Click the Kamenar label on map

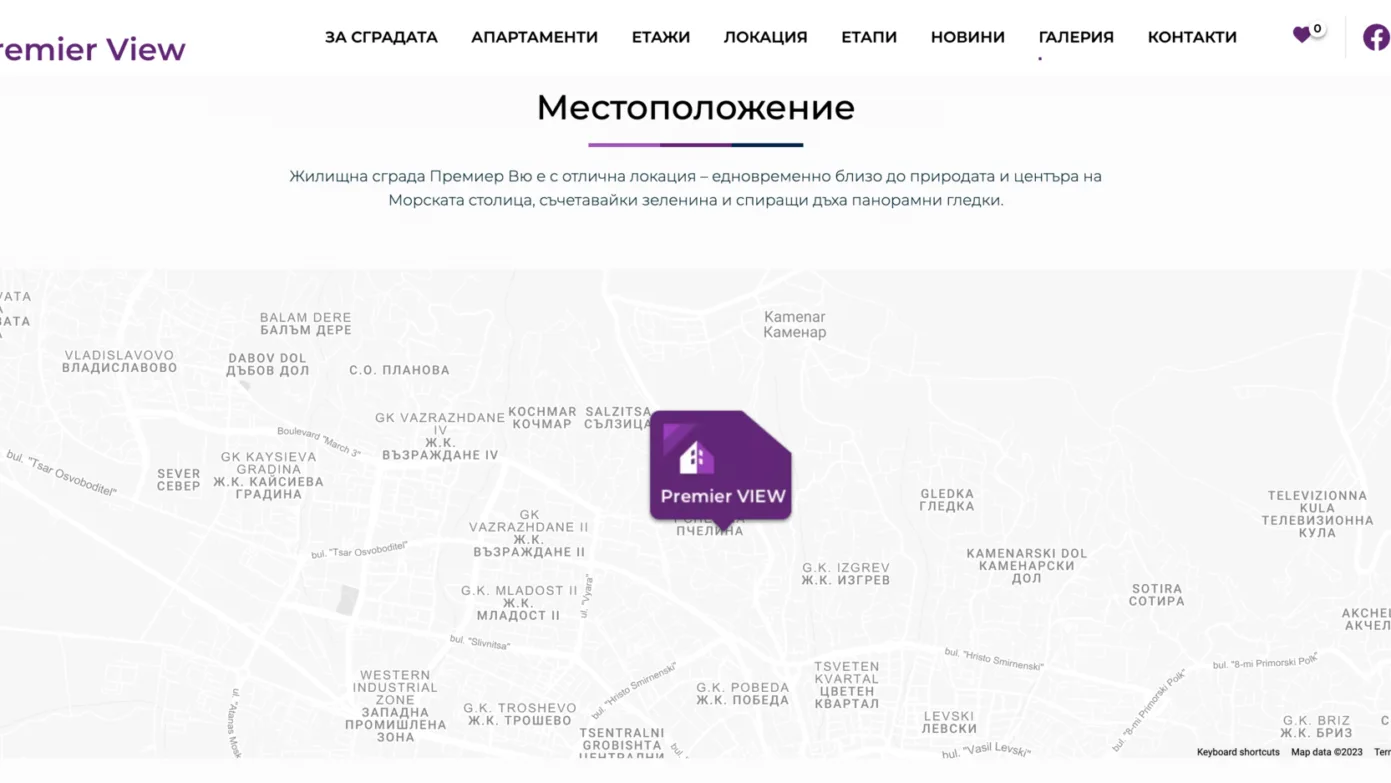click(x=794, y=324)
